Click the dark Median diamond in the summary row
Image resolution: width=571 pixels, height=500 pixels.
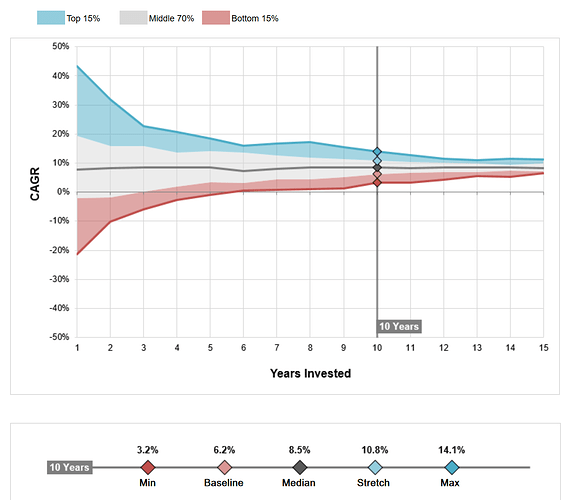(x=300, y=467)
